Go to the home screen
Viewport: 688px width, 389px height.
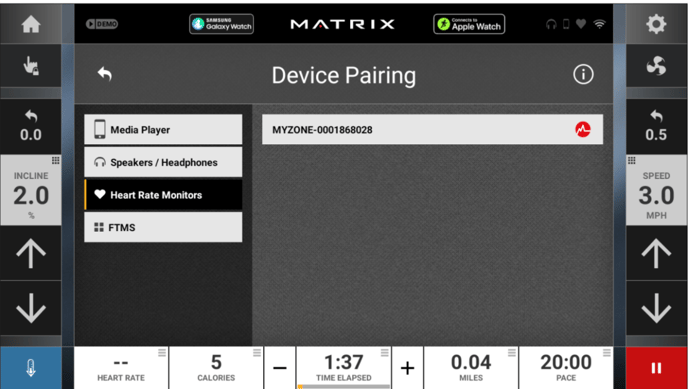[x=31, y=24]
